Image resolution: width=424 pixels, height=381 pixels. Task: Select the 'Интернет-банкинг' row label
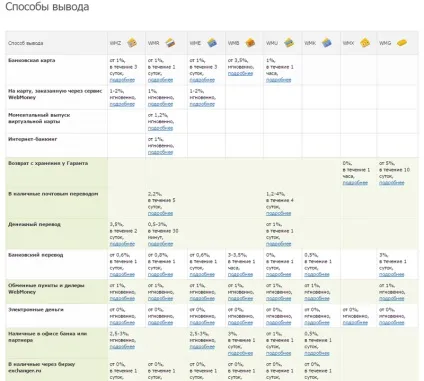pos(33,139)
